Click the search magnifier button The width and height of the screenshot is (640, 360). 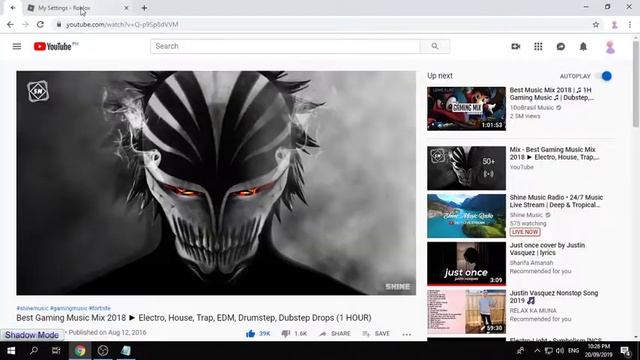coord(435,46)
